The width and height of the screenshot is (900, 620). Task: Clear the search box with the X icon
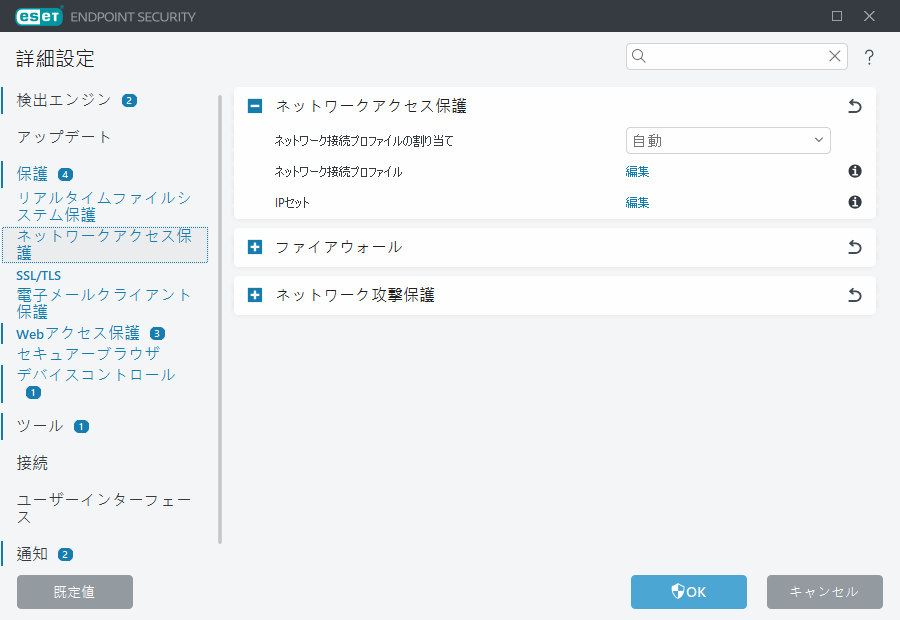coord(835,57)
